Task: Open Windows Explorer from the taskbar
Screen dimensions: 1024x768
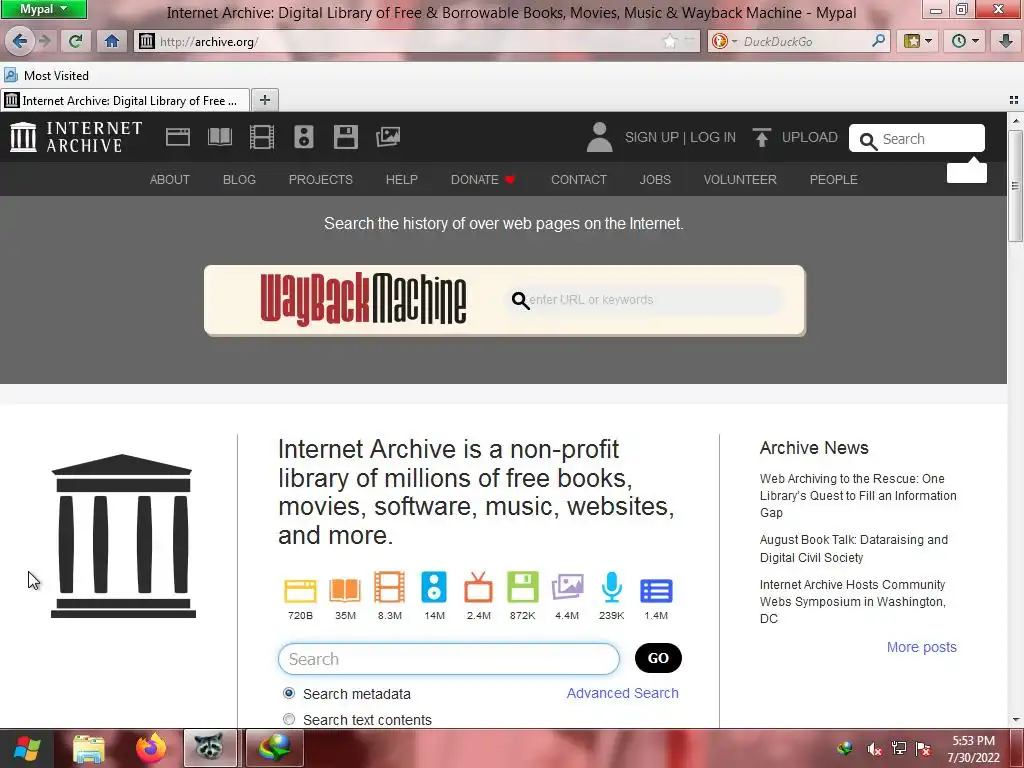Action: click(89, 748)
